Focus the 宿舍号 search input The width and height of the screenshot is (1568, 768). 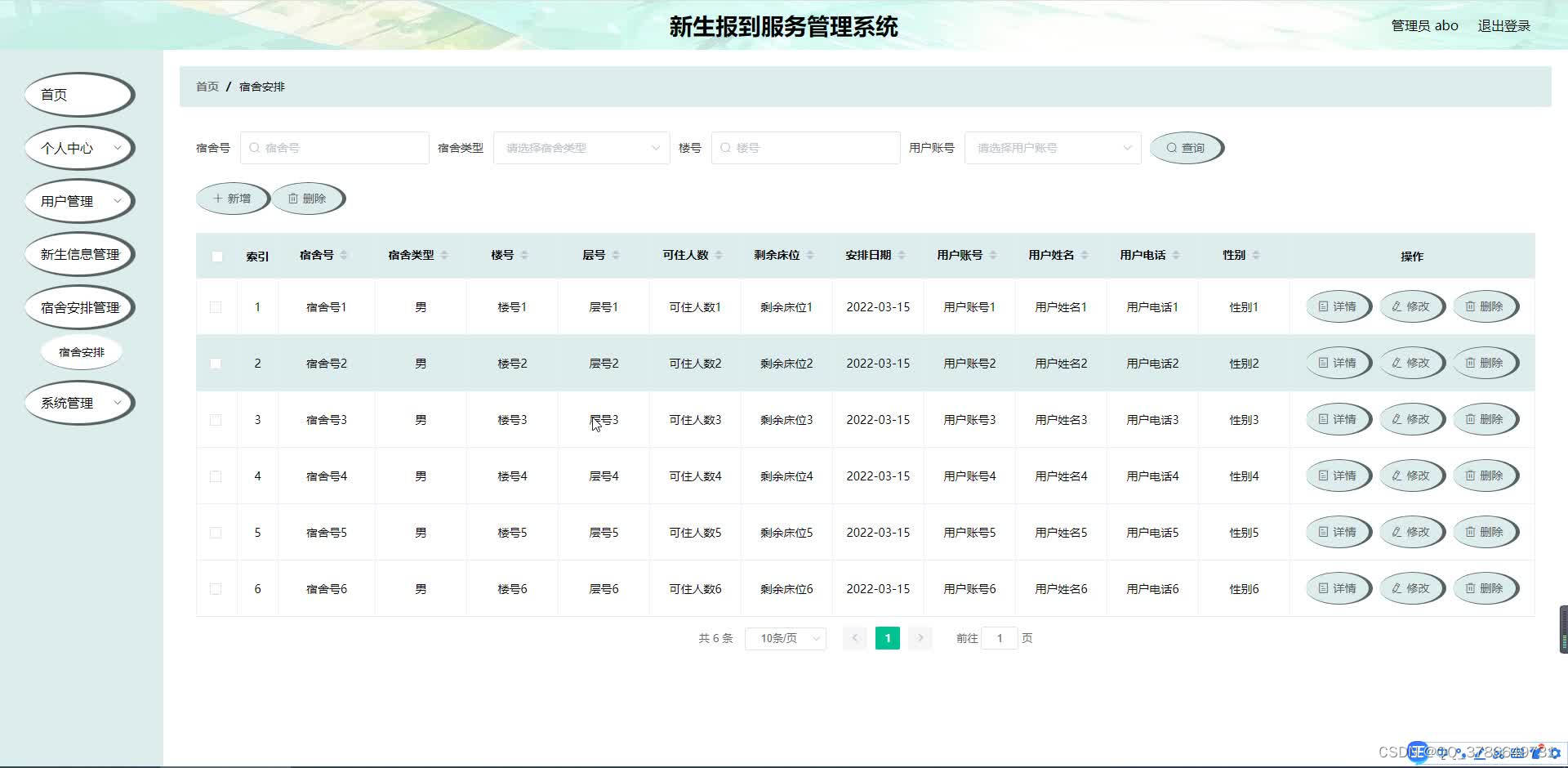(x=335, y=148)
